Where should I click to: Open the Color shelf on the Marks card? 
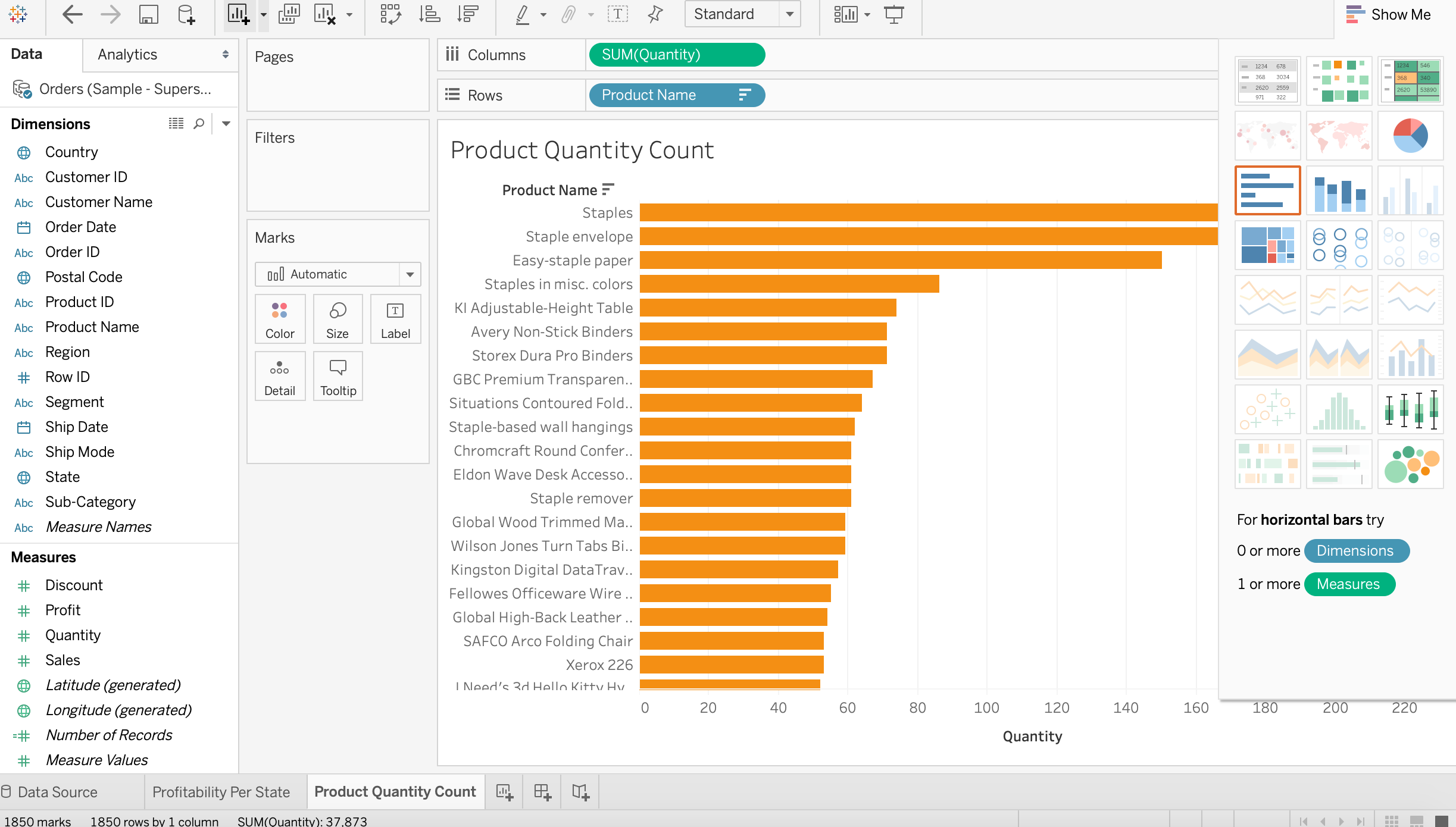(280, 318)
